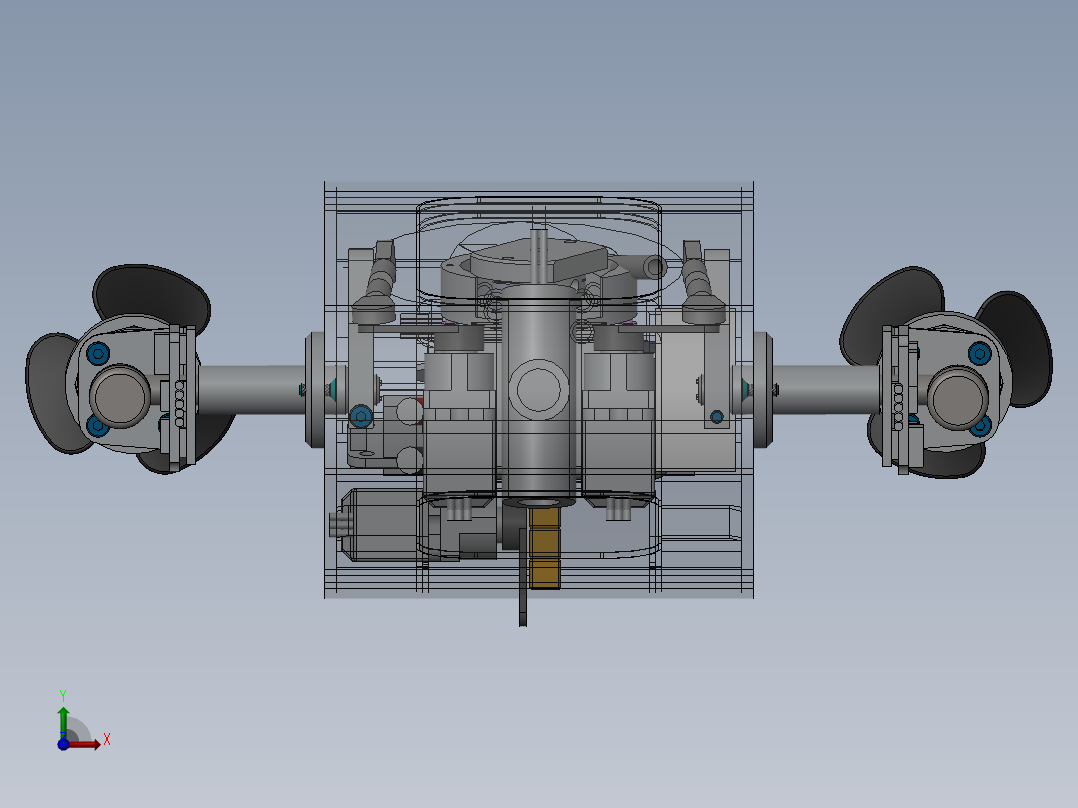Pick the circular port on the central cylinder
The image size is (1078, 808).
tap(539, 389)
